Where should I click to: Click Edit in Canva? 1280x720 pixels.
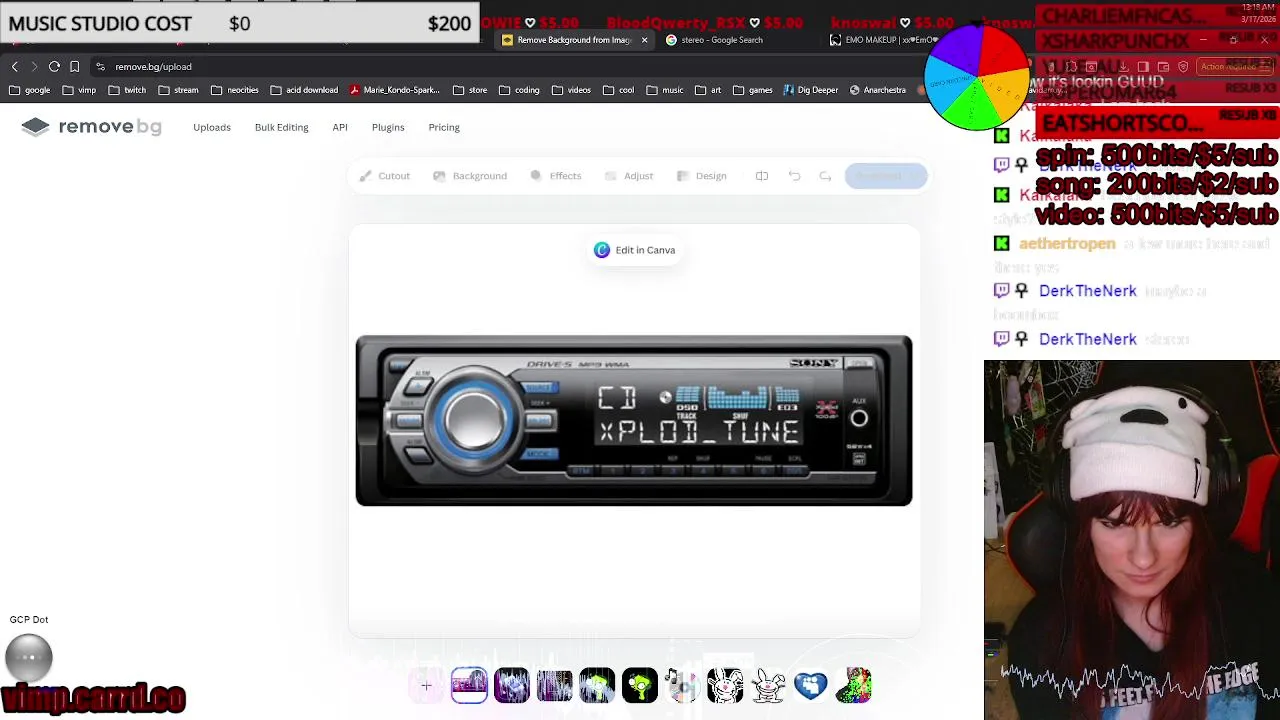tap(635, 250)
